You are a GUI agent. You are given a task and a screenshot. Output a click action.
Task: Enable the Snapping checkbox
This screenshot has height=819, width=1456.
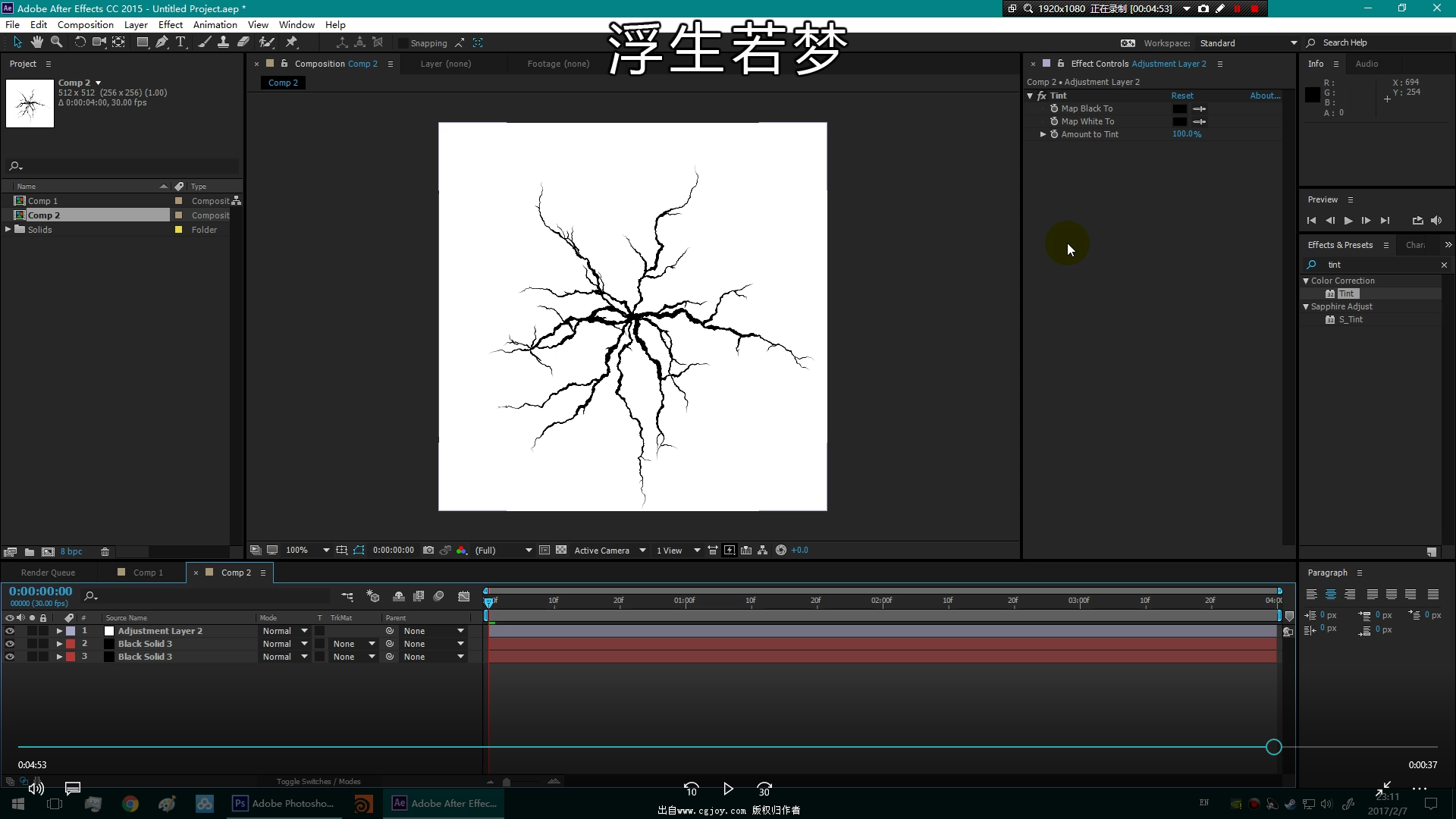click(x=403, y=43)
